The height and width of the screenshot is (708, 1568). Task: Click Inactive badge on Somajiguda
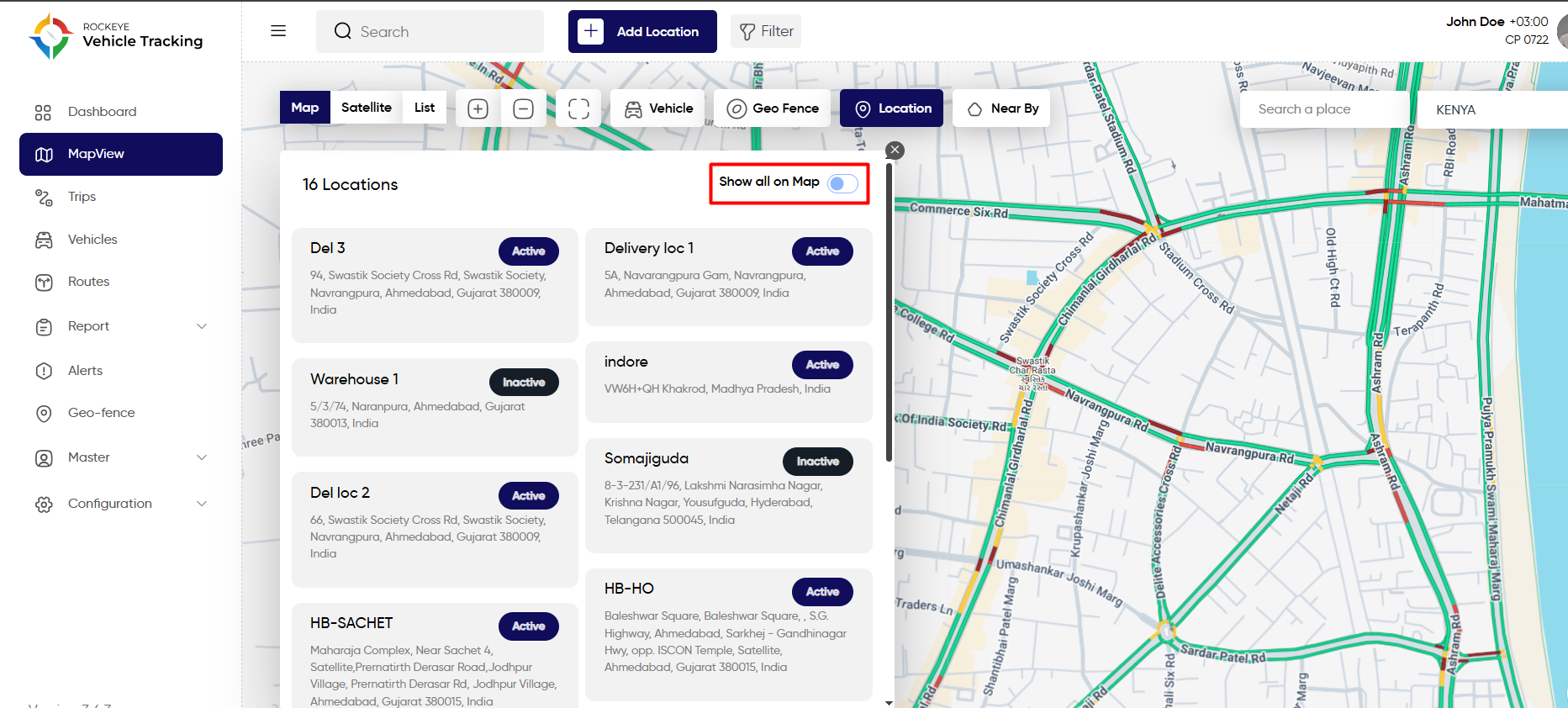point(818,462)
